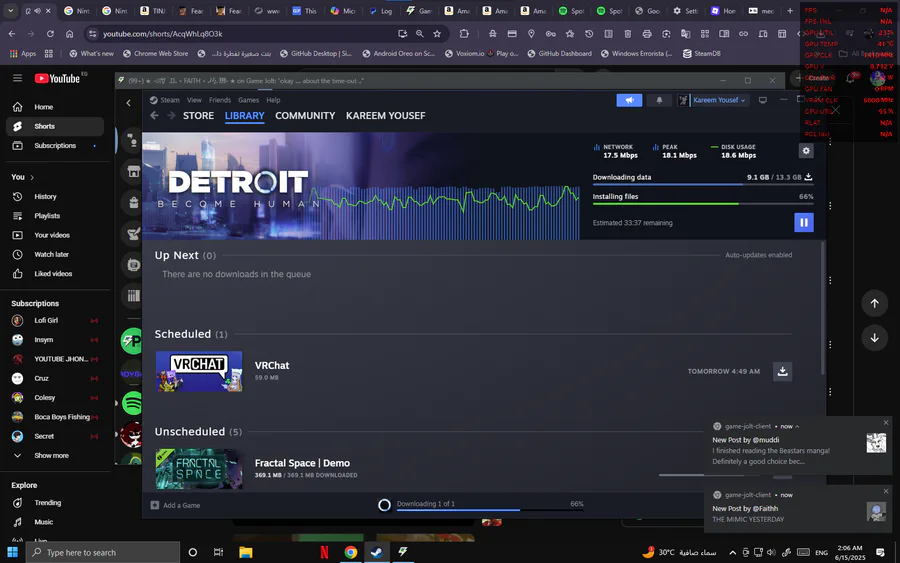Select the VRChat title text

pyautogui.click(x=271, y=366)
